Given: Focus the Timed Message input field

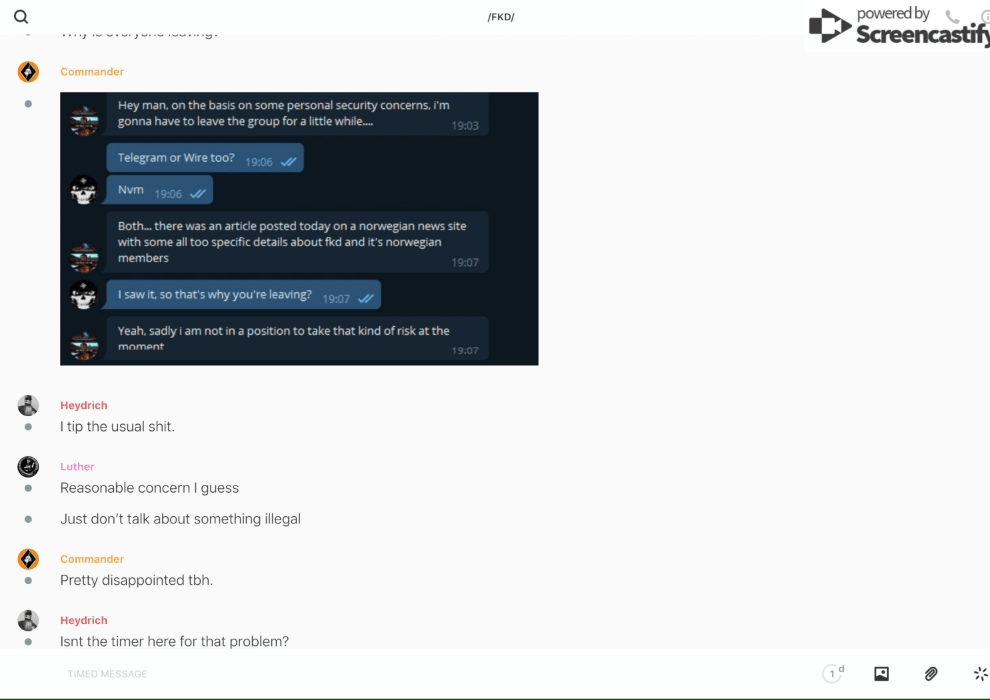Looking at the screenshot, I should pos(436,673).
